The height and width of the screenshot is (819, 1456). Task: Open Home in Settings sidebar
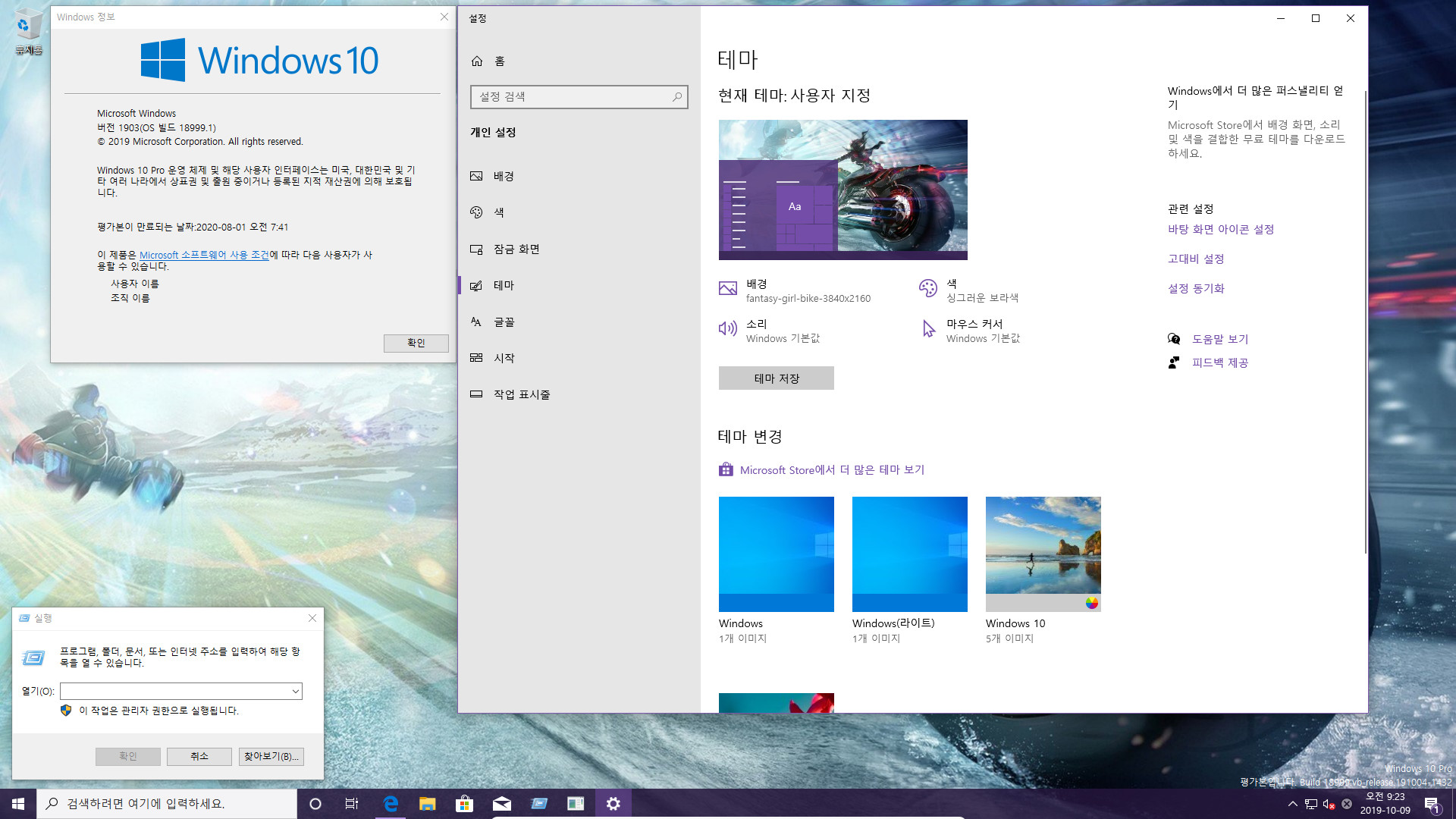coord(488,61)
